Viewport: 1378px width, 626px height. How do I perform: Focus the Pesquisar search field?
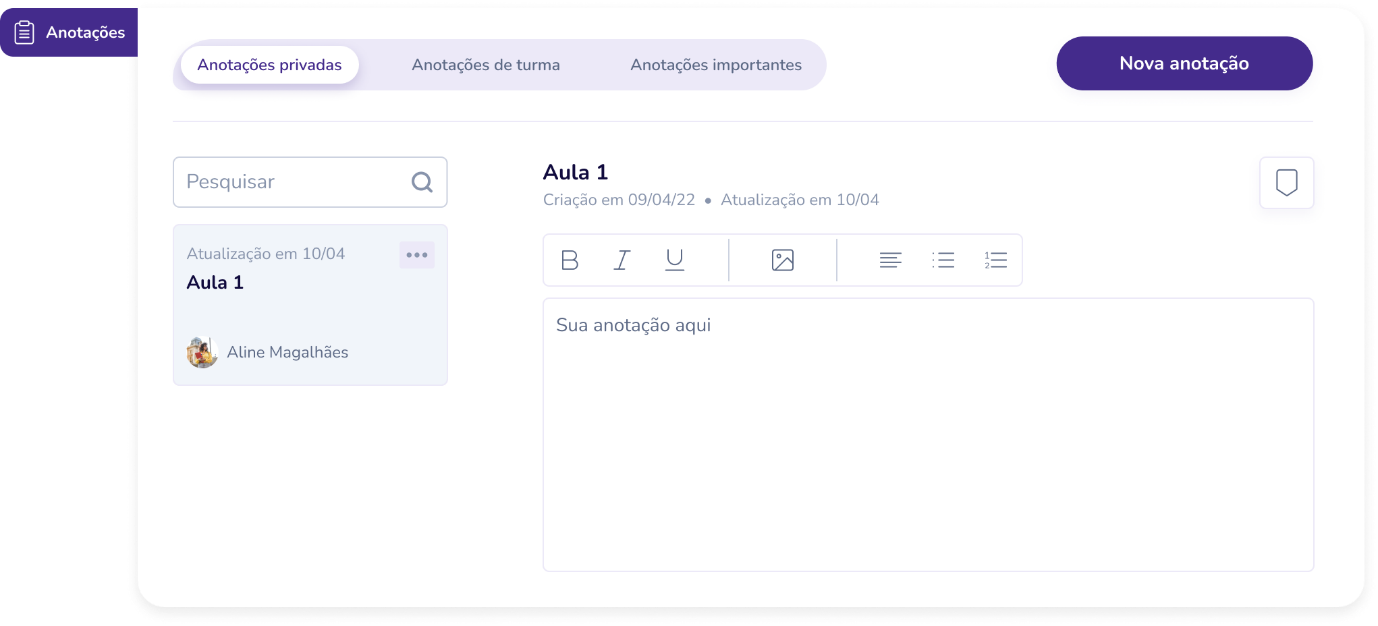click(295, 182)
